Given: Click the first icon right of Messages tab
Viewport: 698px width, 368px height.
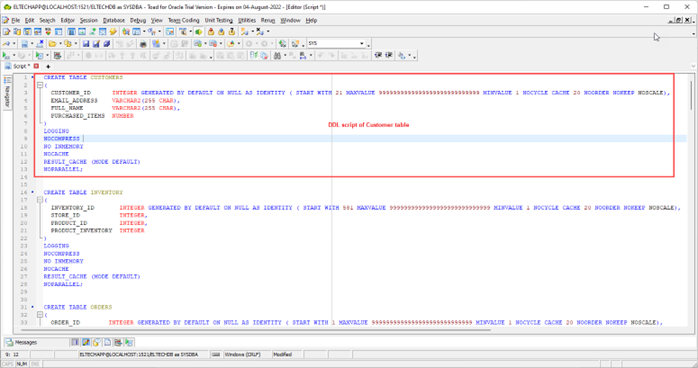Looking at the screenshot, I should pyautogui.click(x=75, y=342).
